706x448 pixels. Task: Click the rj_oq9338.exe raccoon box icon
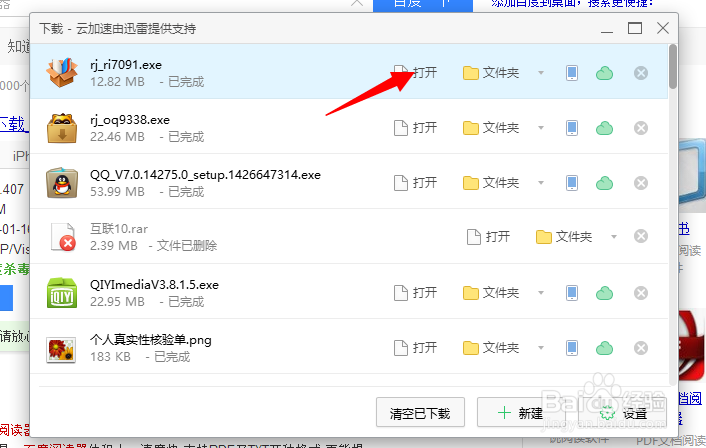[62, 128]
